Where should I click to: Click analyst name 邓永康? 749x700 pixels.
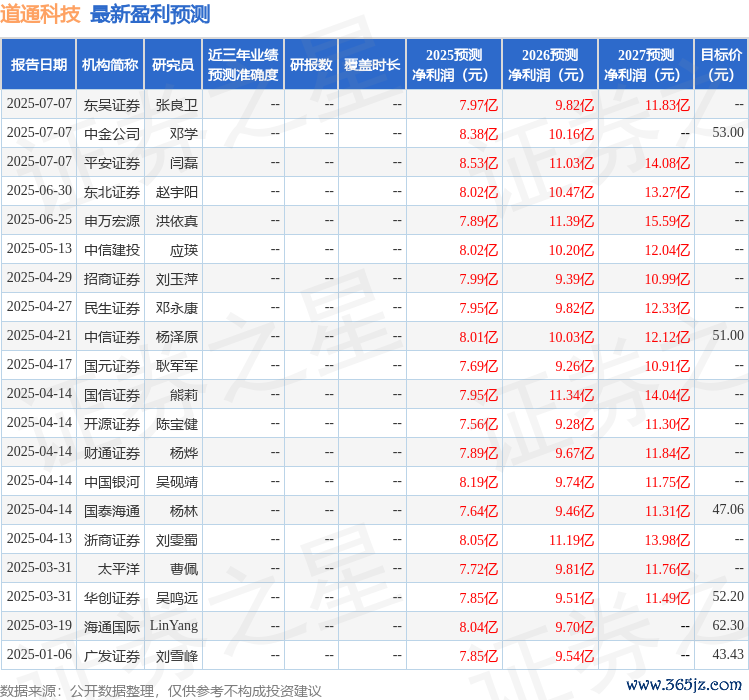coord(177,308)
